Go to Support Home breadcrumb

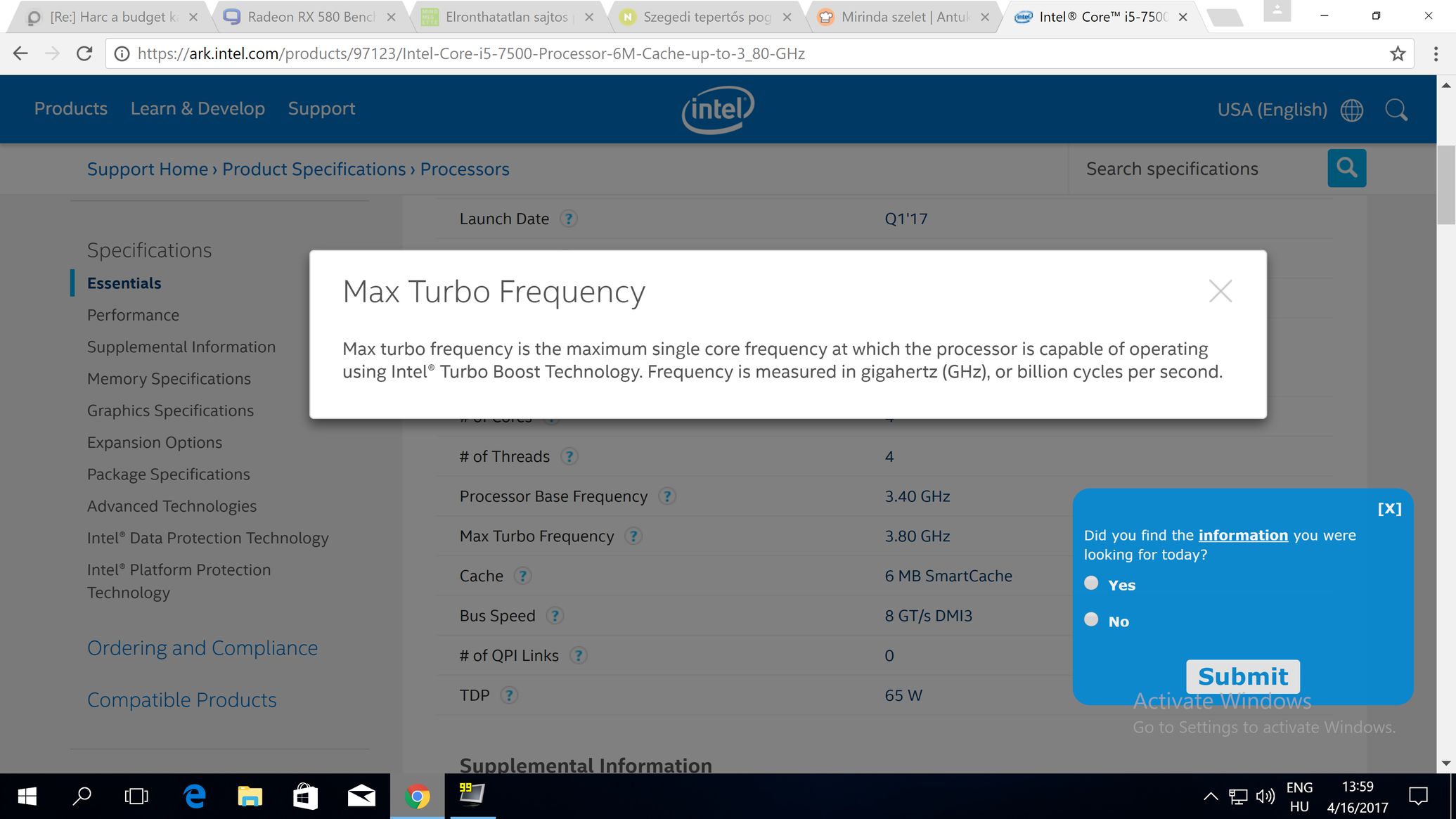pos(148,169)
